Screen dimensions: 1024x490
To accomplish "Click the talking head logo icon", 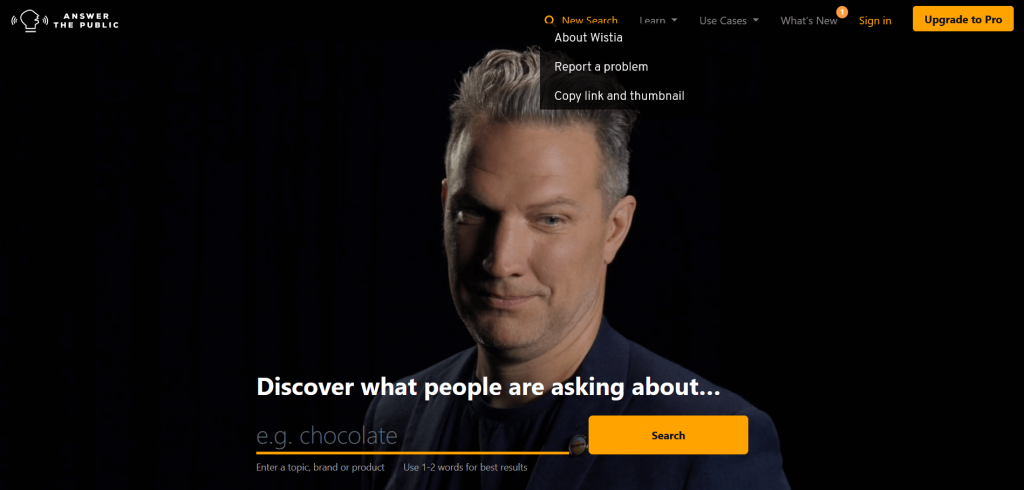I will click(x=29, y=20).
